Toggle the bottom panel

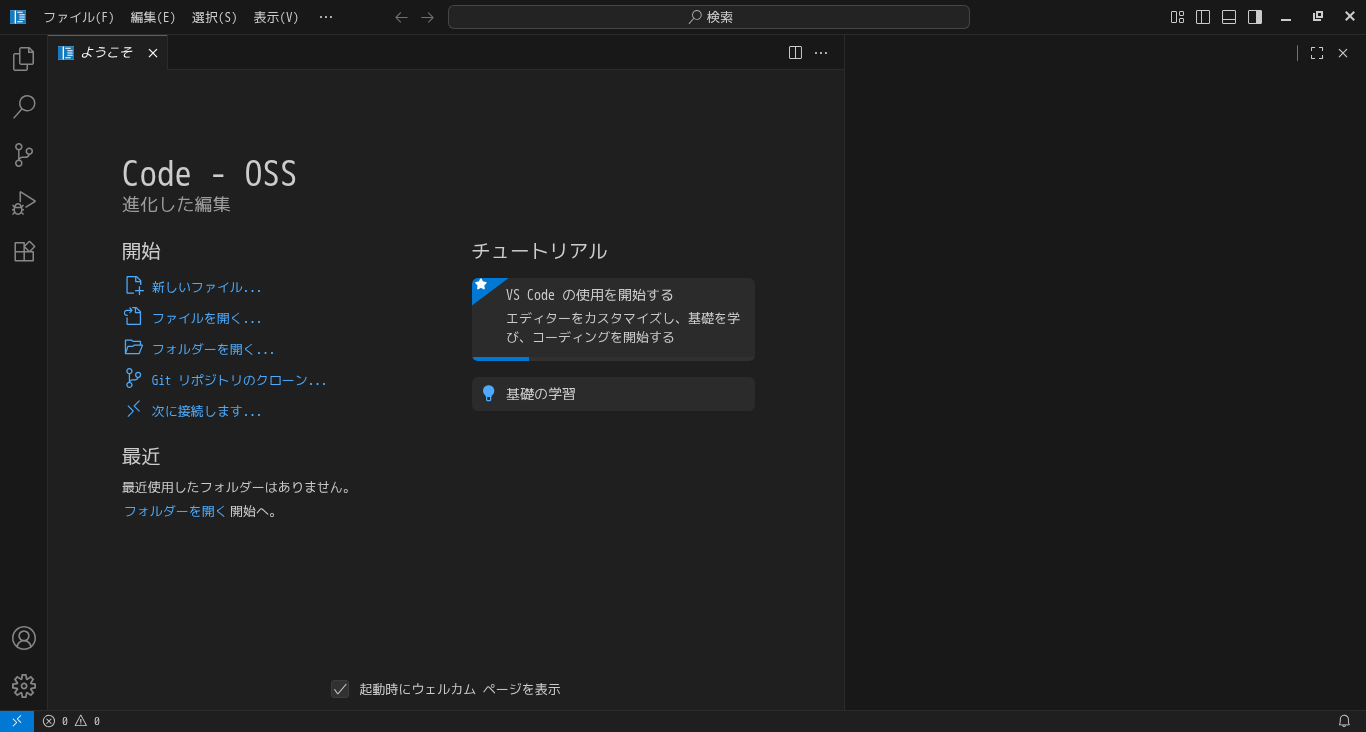[1229, 17]
